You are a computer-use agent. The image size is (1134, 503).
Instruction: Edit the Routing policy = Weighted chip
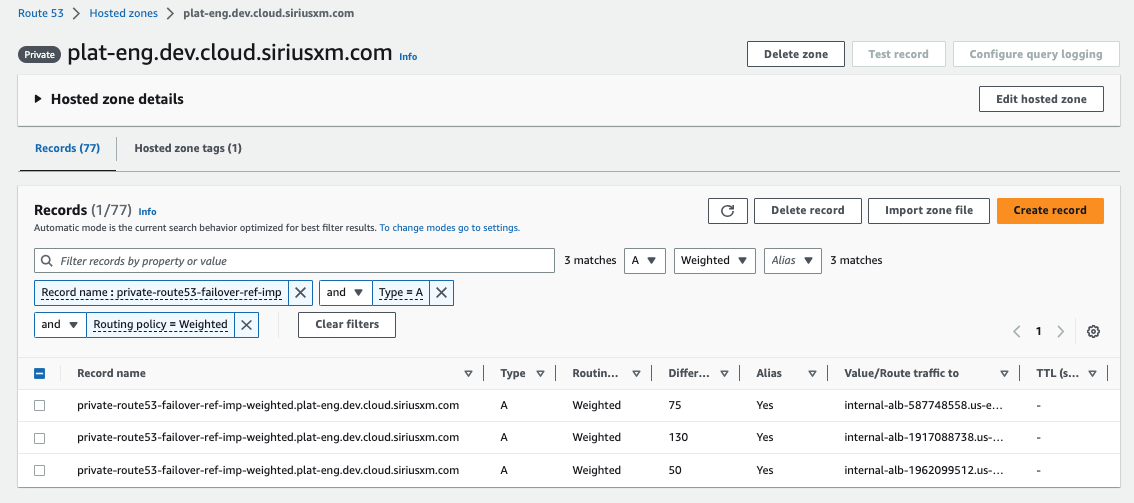coord(161,324)
